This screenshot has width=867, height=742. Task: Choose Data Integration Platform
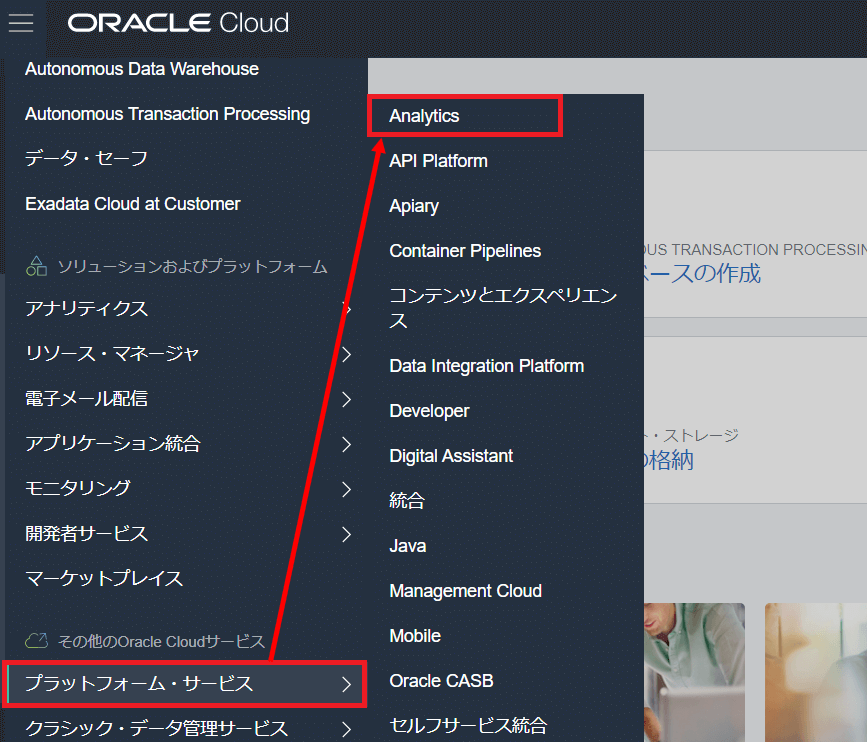[487, 366]
